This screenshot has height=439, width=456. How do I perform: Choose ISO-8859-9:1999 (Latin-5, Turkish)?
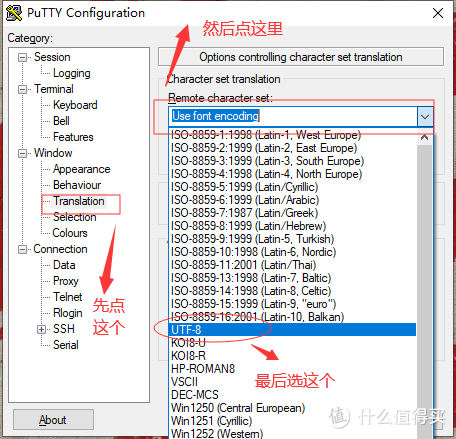(x=293, y=239)
